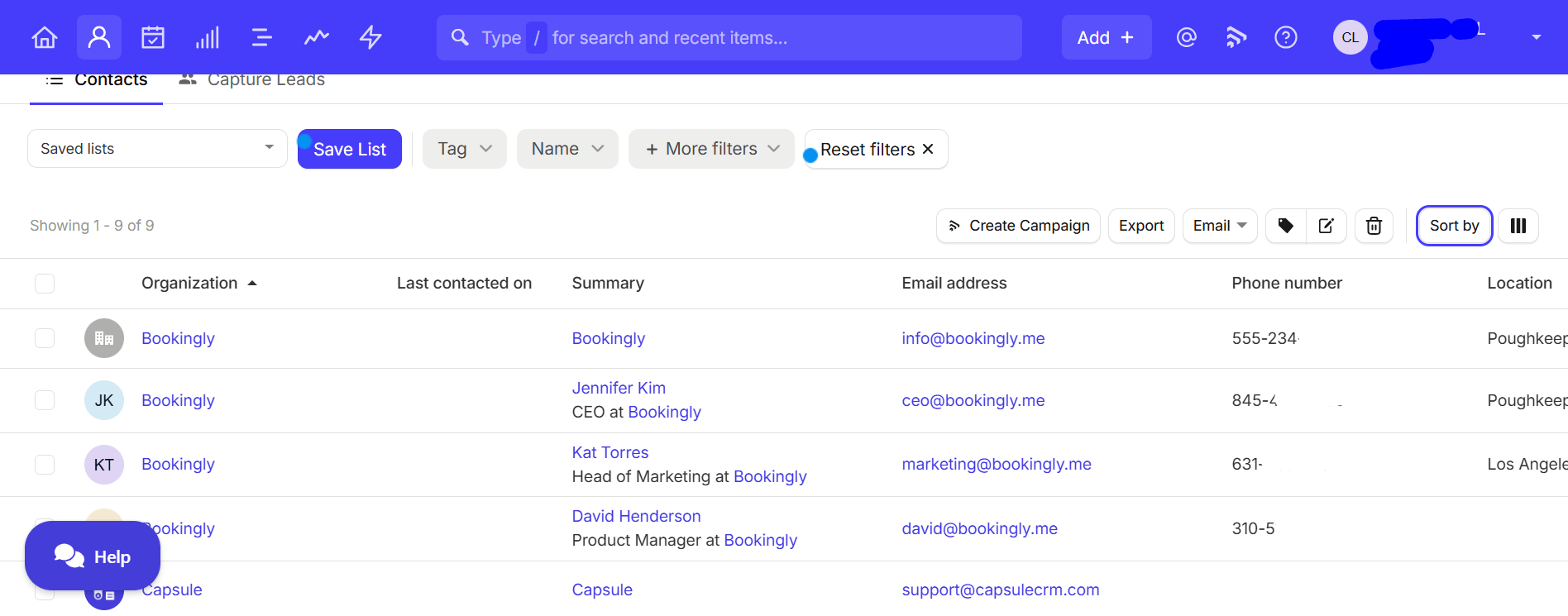Sort by the Organization column header
The image size is (1568, 616).
pos(189,284)
